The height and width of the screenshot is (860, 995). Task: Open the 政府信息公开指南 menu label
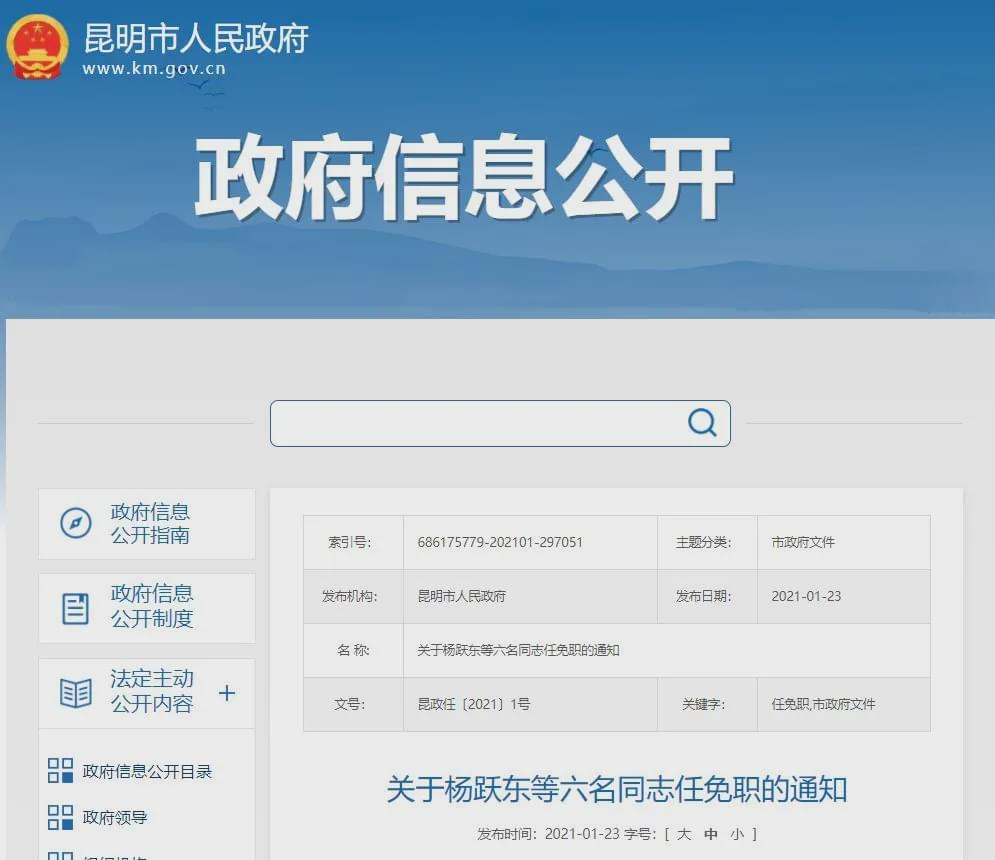pos(150,523)
